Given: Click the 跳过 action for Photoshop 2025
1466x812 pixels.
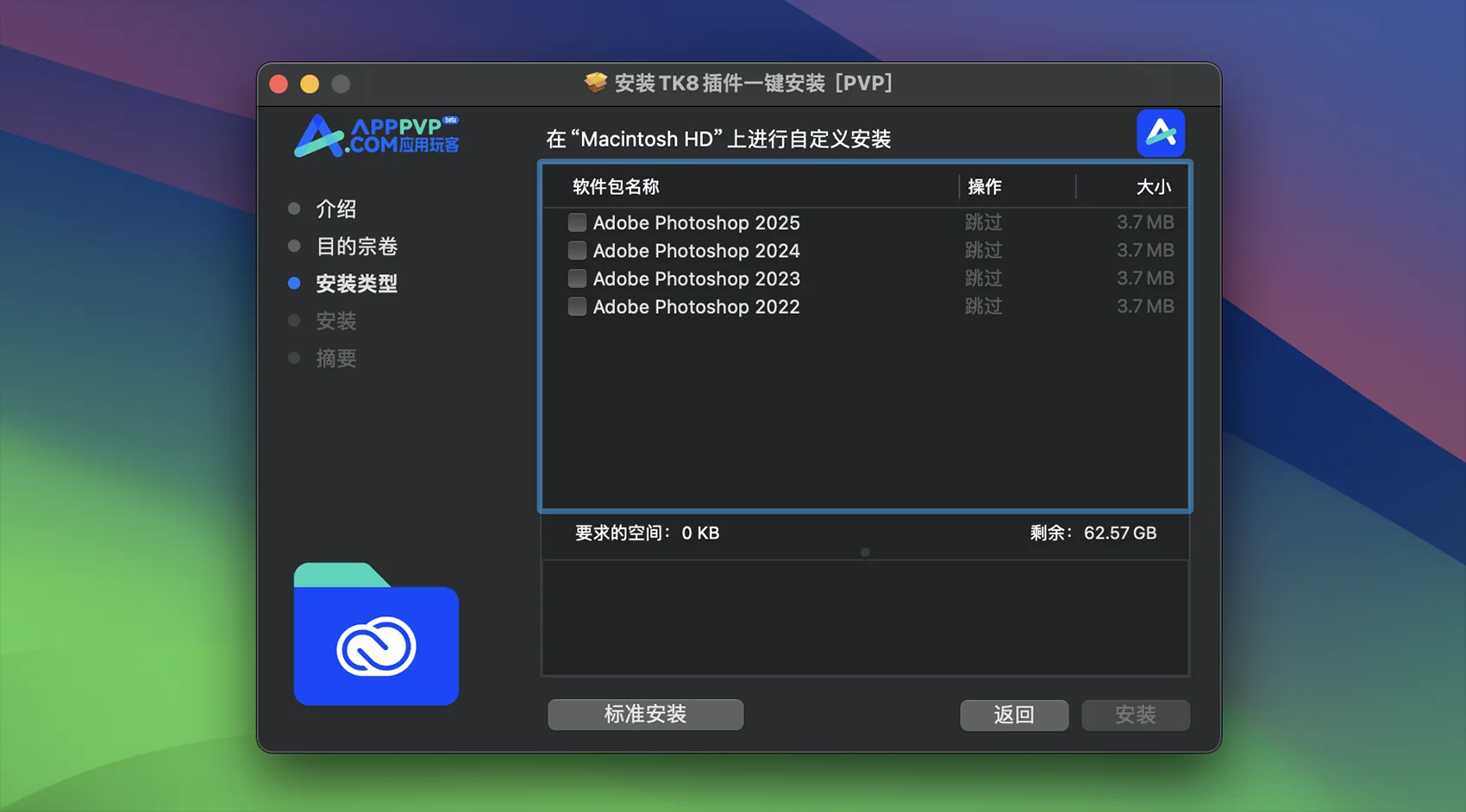Looking at the screenshot, I should 983,222.
